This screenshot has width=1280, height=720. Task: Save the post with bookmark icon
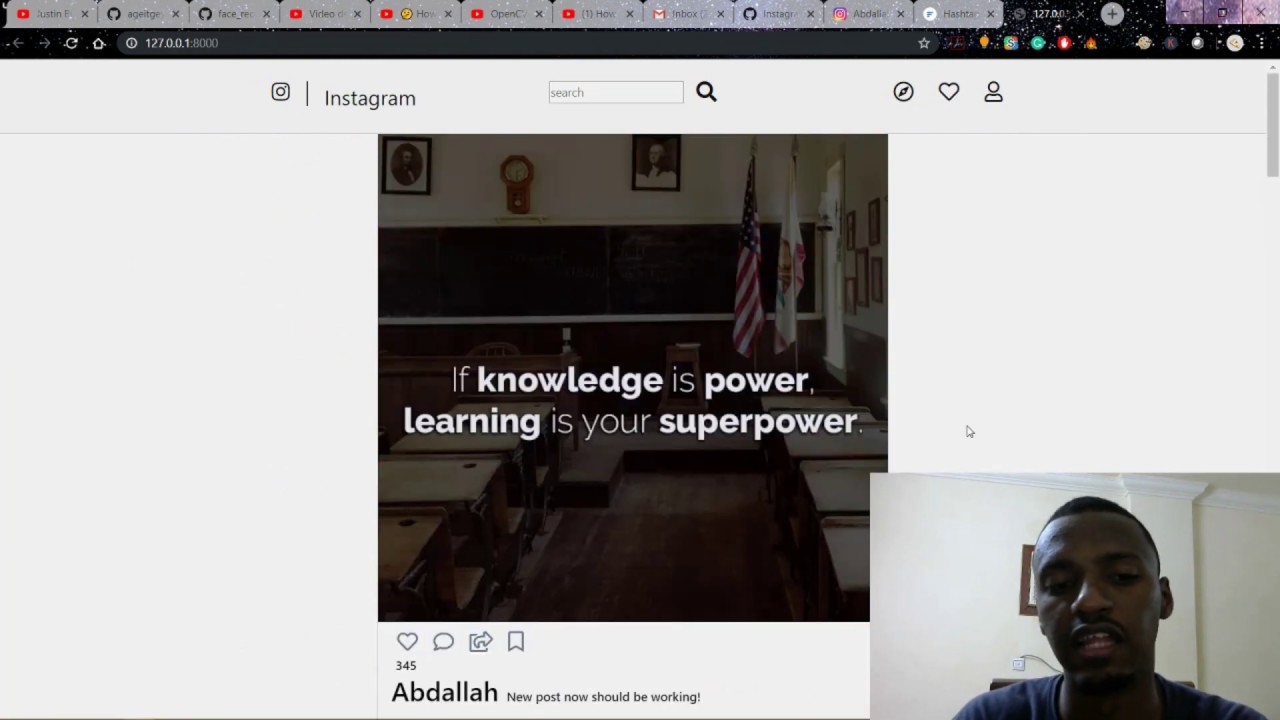(x=516, y=642)
